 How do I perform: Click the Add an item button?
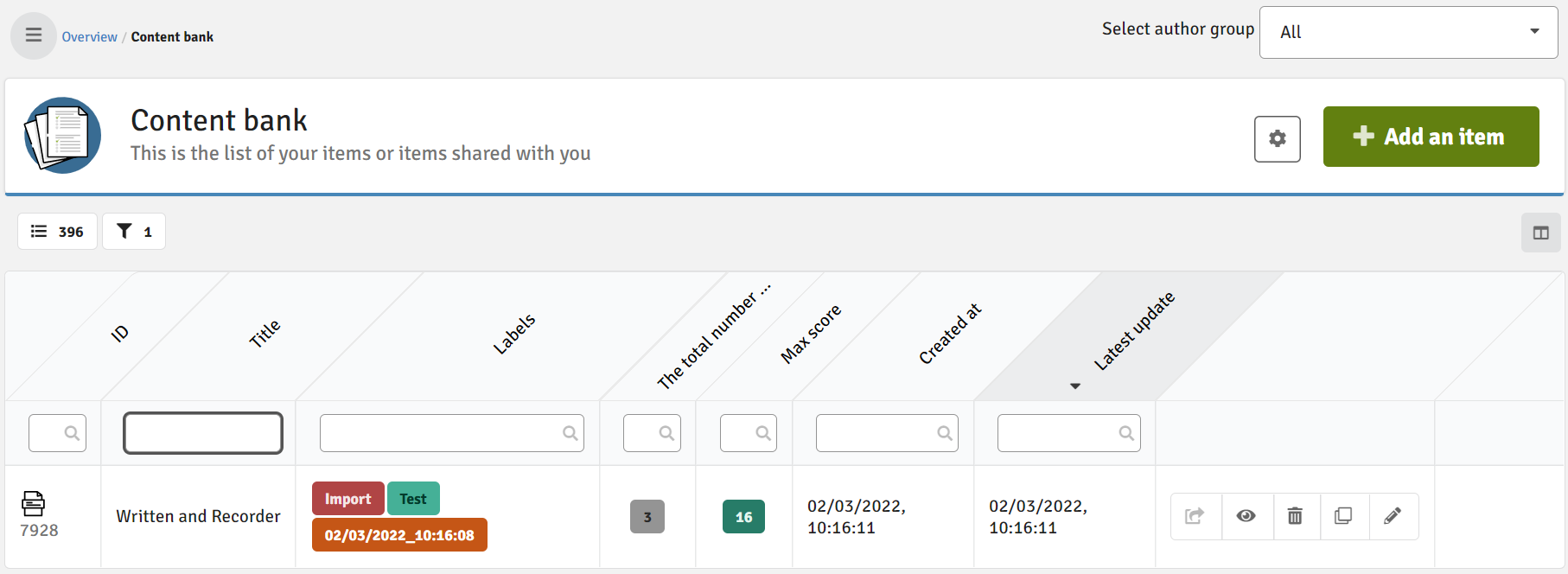click(x=1431, y=137)
